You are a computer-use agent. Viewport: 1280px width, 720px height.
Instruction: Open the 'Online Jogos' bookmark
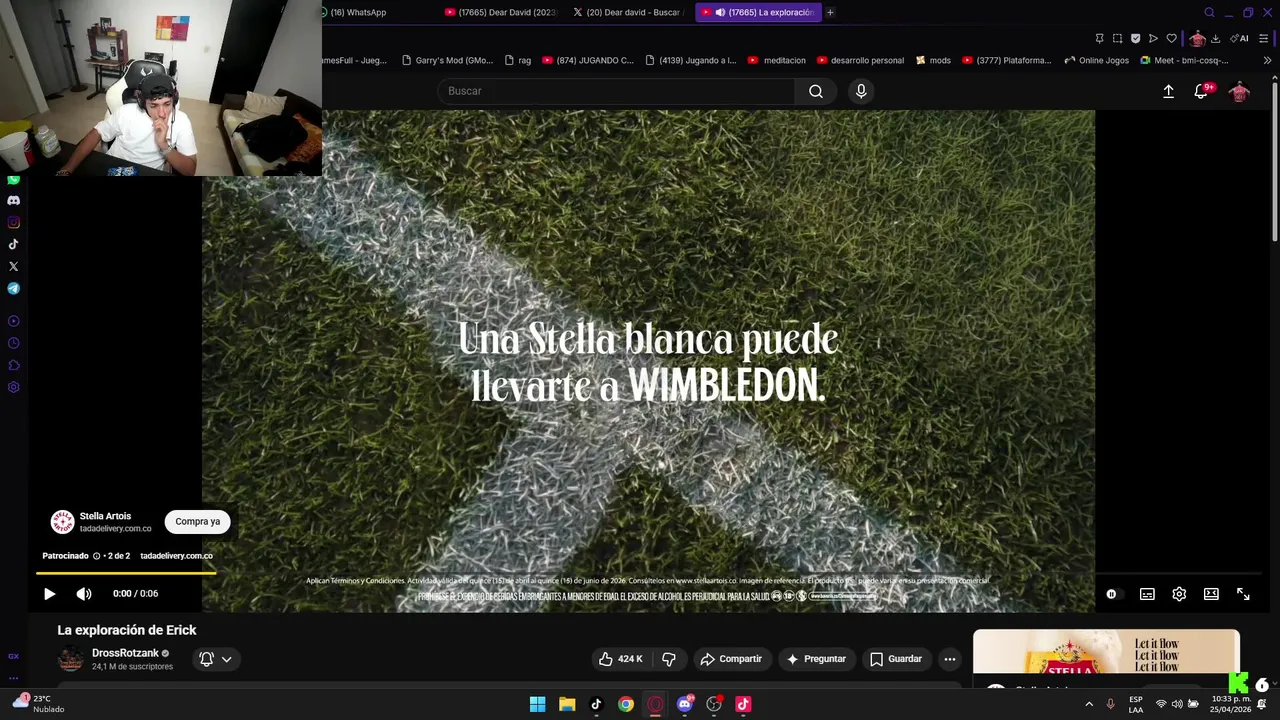pyautogui.click(x=1096, y=60)
